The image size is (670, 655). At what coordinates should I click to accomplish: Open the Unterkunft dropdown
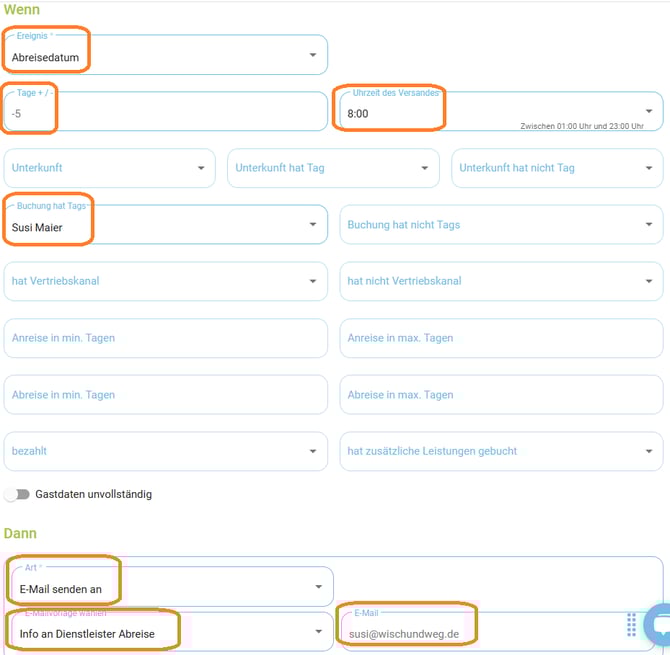click(109, 168)
